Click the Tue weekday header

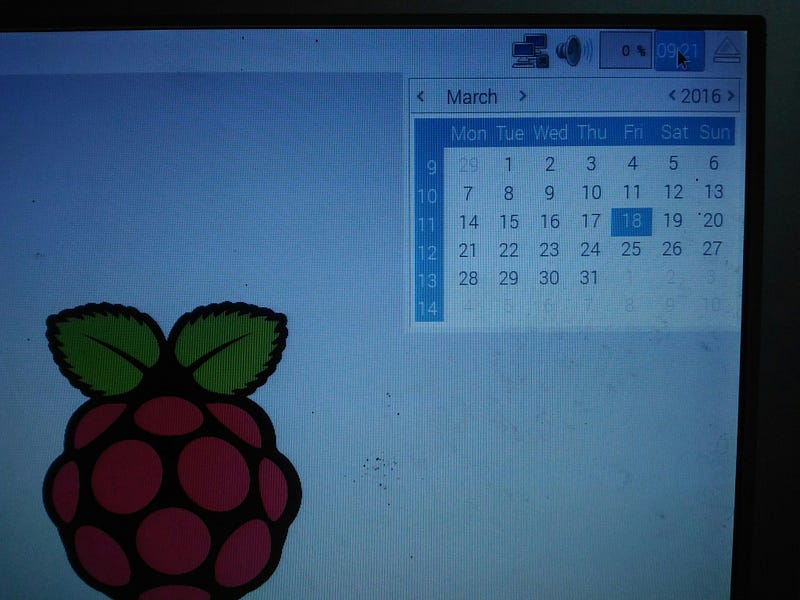pos(510,134)
